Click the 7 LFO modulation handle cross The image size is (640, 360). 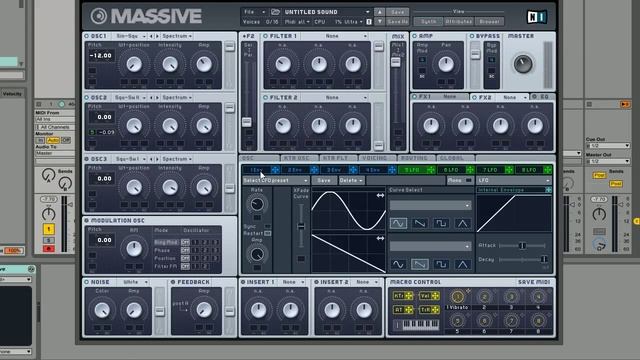[x=509, y=170]
